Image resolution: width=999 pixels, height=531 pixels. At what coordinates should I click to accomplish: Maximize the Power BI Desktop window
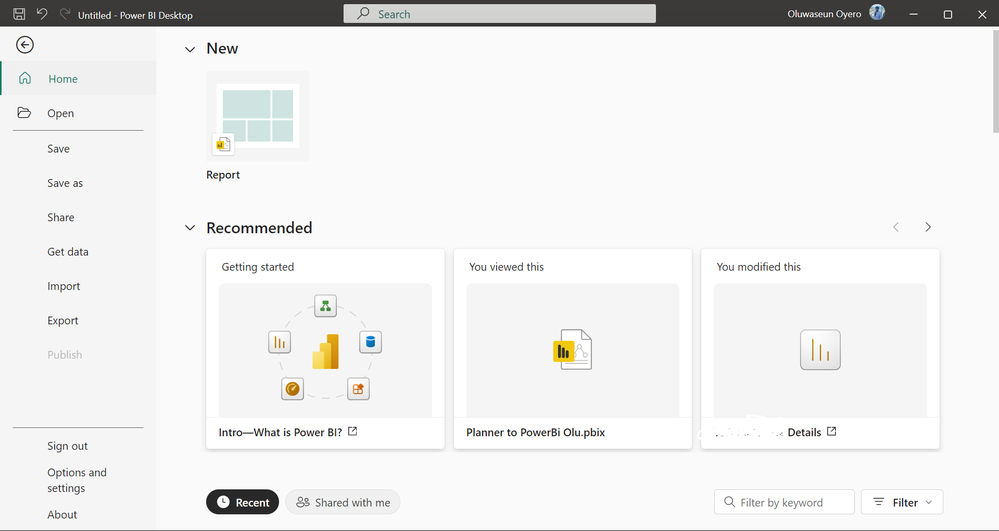coord(947,14)
